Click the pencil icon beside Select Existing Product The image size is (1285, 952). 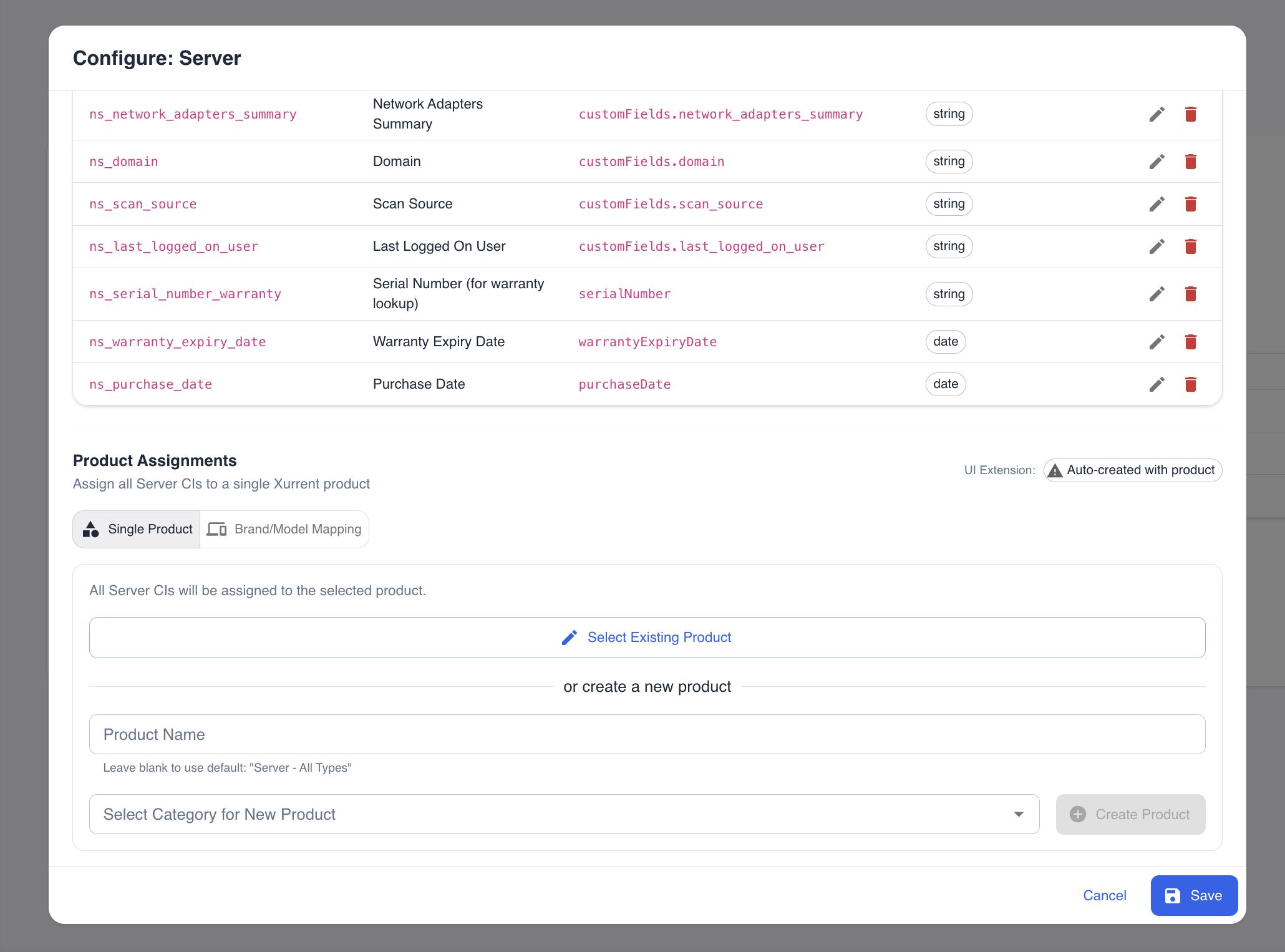pyautogui.click(x=569, y=637)
